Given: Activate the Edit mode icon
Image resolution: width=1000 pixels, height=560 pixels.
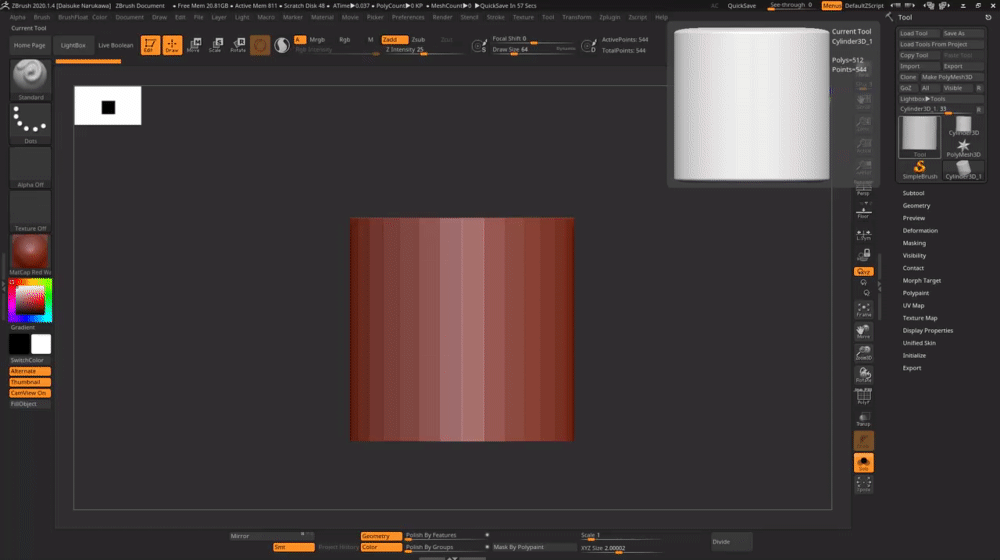Looking at the screenshot, I should (x=149, y=45).
